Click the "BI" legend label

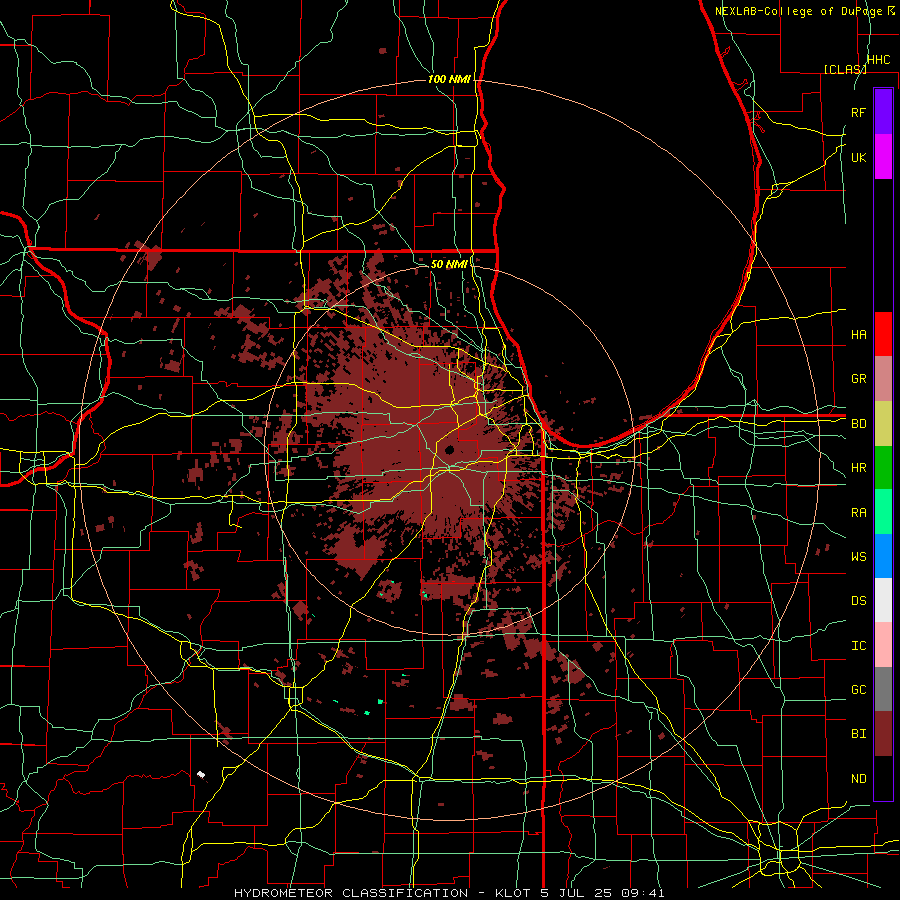point(858,734)
